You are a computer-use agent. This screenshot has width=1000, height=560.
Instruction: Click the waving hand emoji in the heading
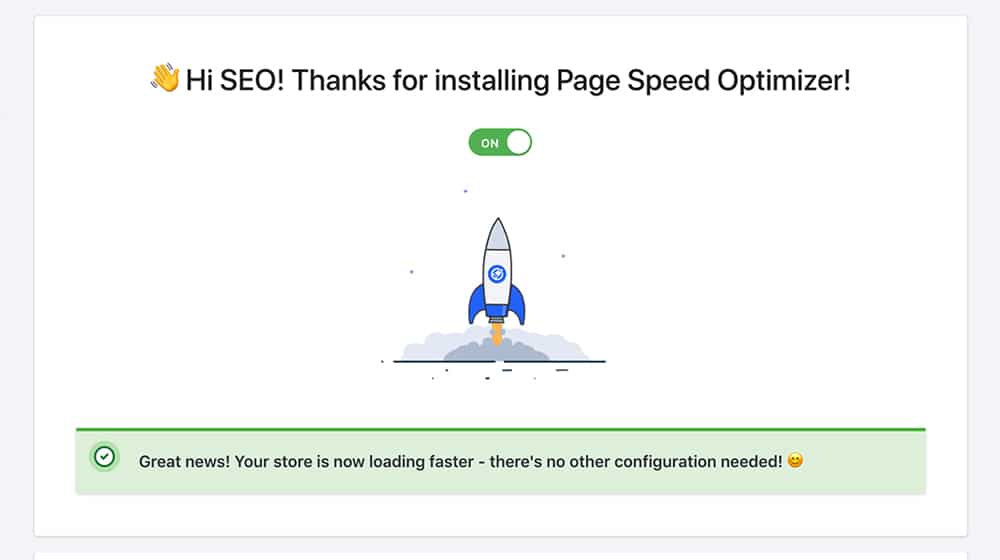click(x=165, y=78)
